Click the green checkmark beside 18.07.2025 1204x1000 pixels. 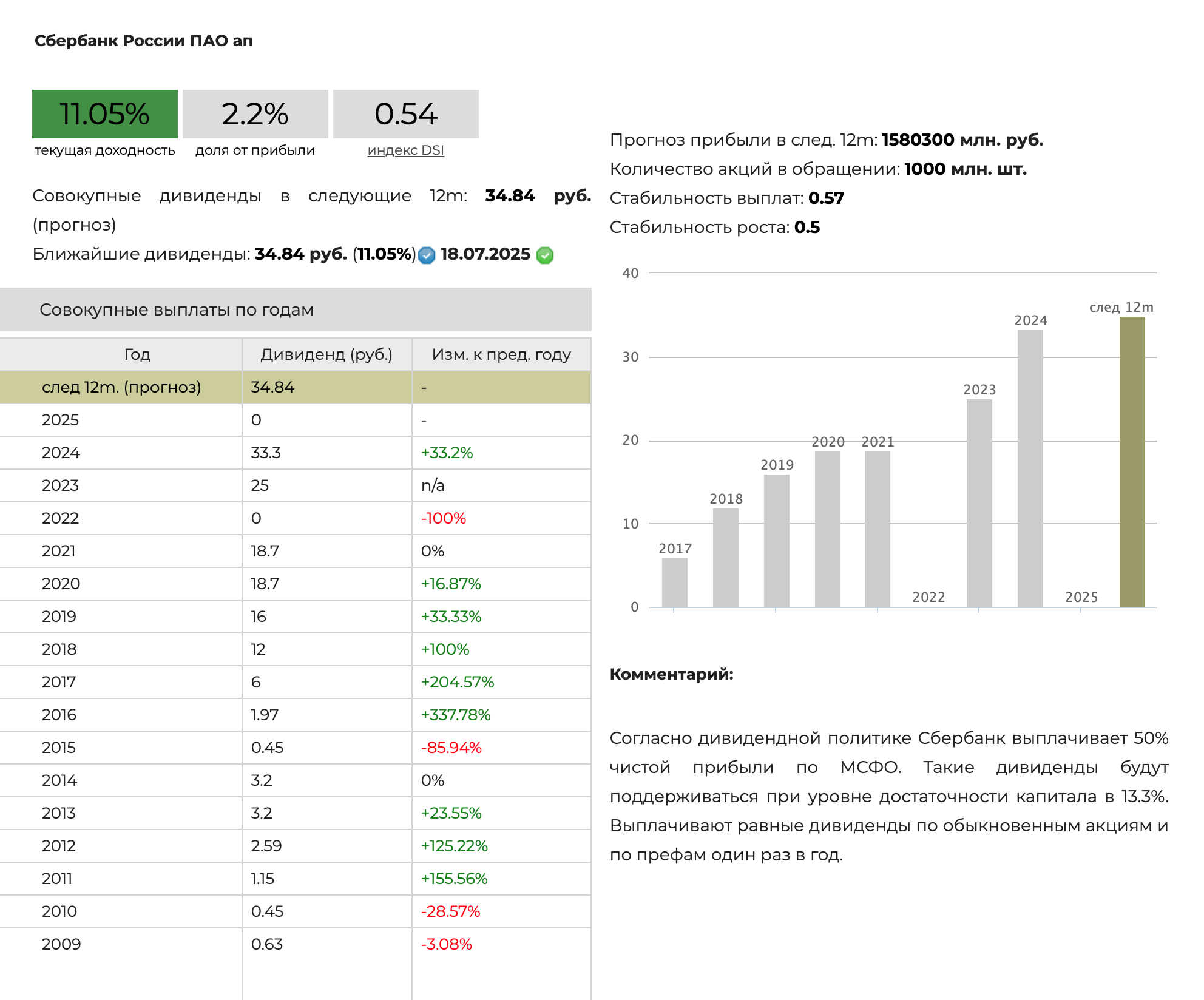[x=545, y=255]
